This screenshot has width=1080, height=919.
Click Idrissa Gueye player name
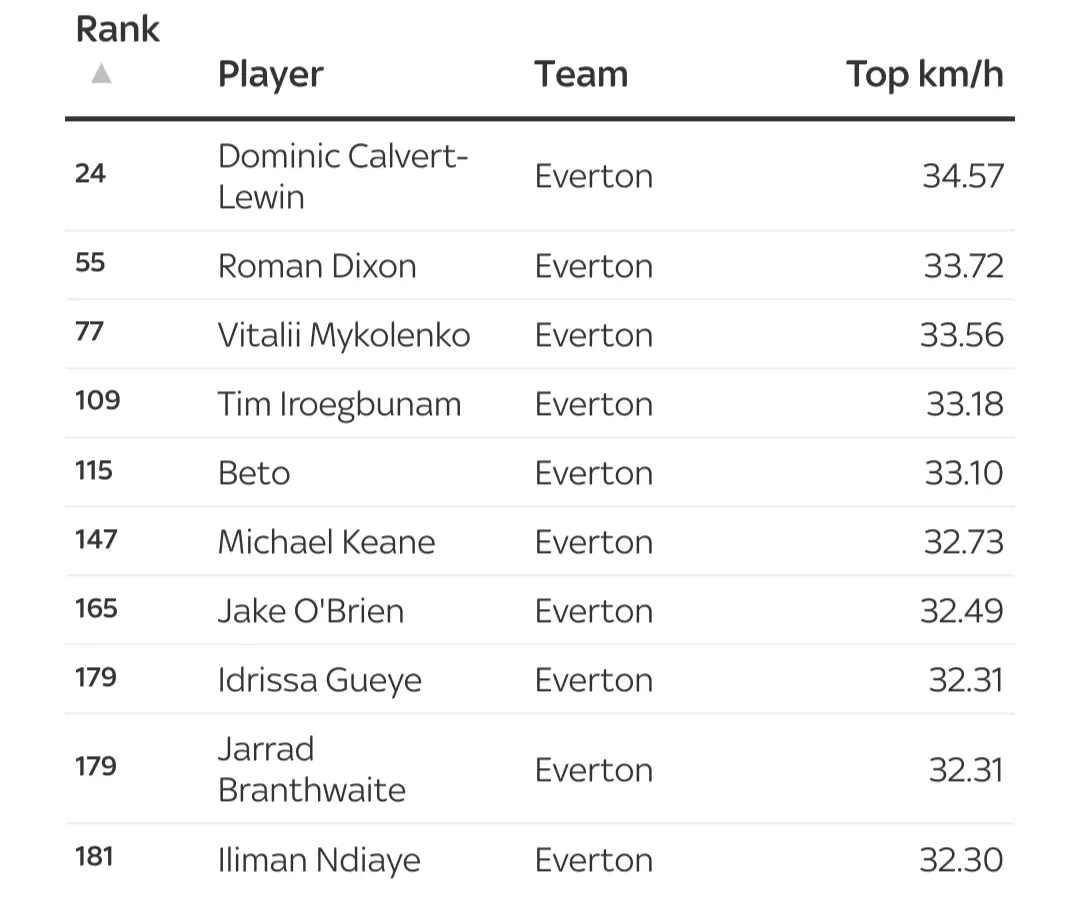pyautogui.click(x=319, y=680)
